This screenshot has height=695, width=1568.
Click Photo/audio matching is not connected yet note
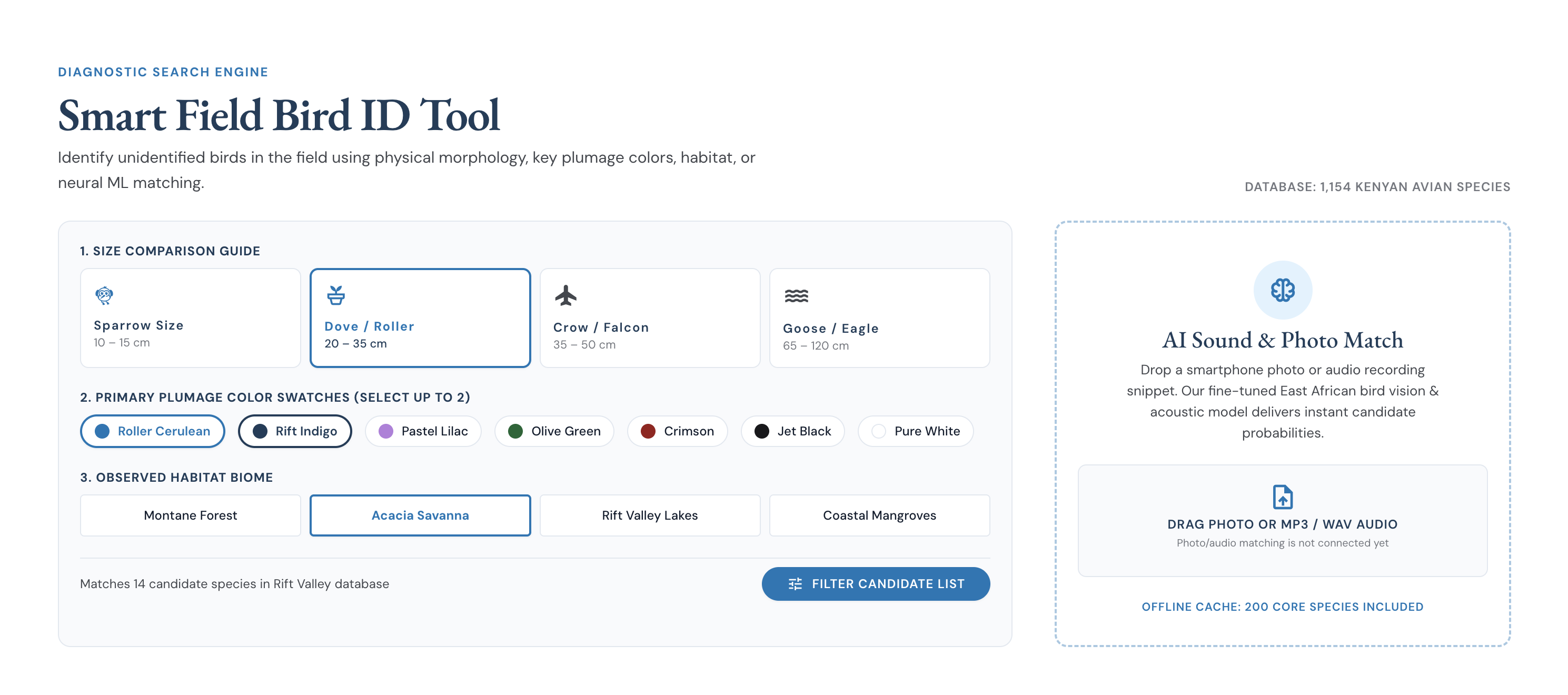click(x=1282, y=543)
